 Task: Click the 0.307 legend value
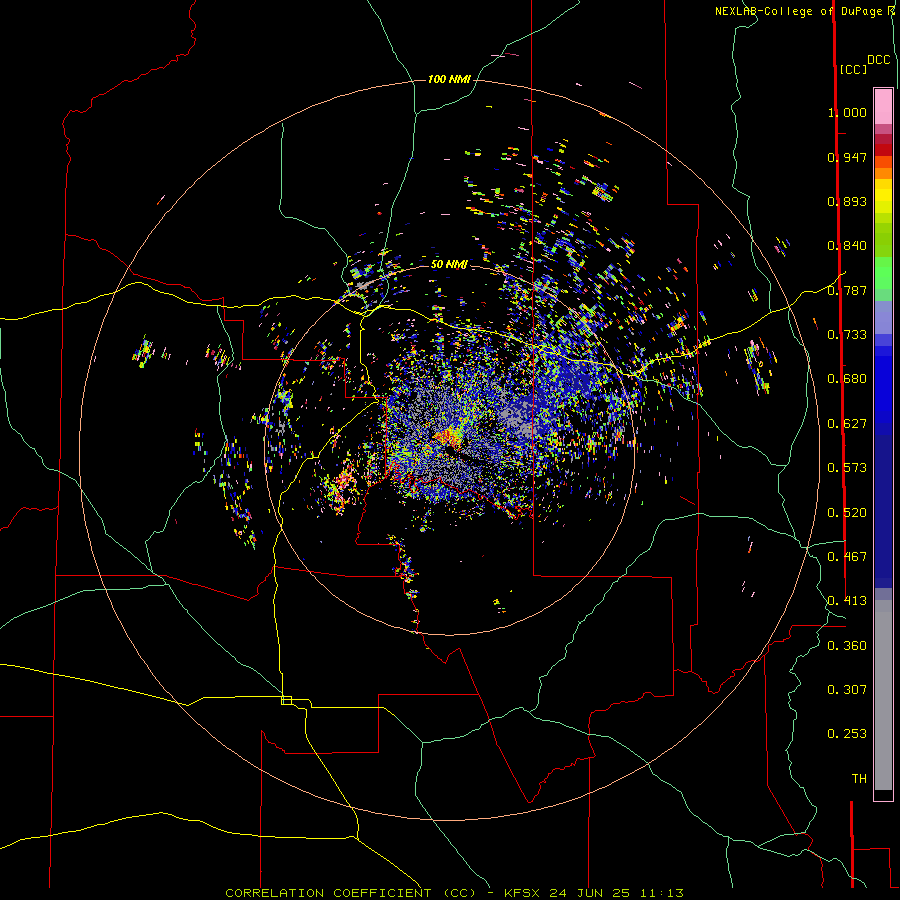(847, 690)
